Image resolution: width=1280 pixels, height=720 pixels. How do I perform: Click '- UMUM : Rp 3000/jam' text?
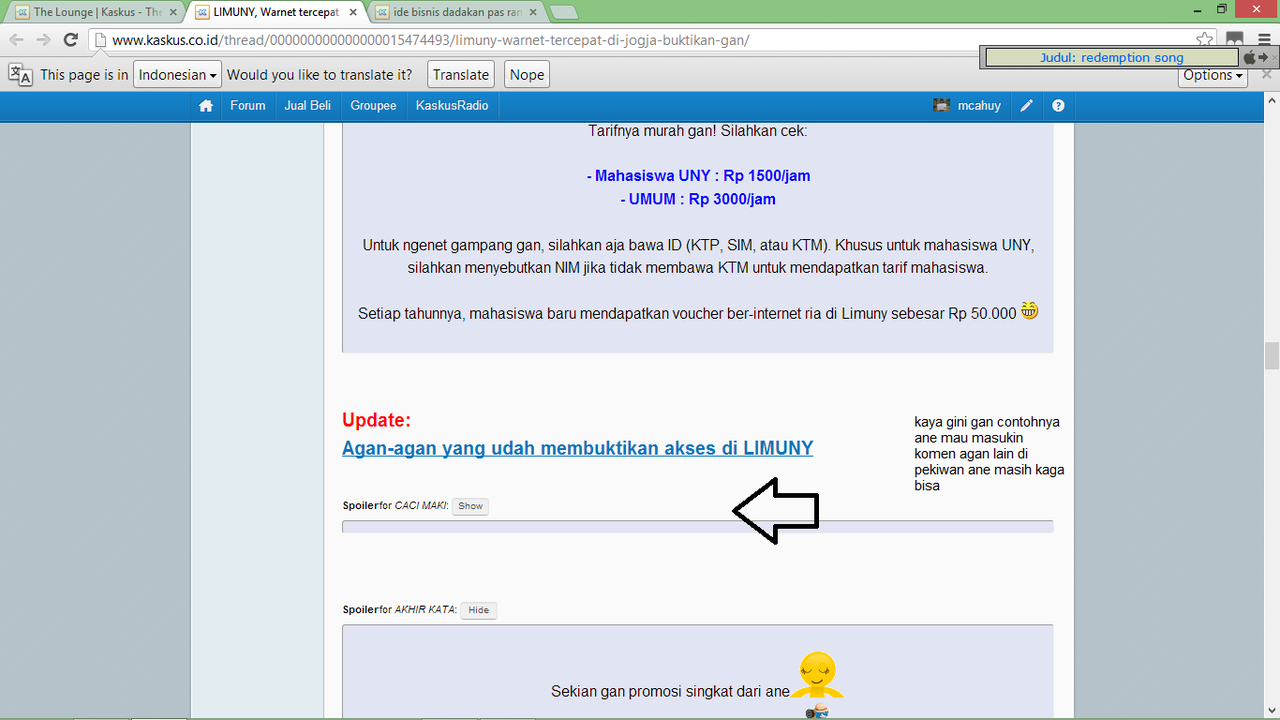698,199
